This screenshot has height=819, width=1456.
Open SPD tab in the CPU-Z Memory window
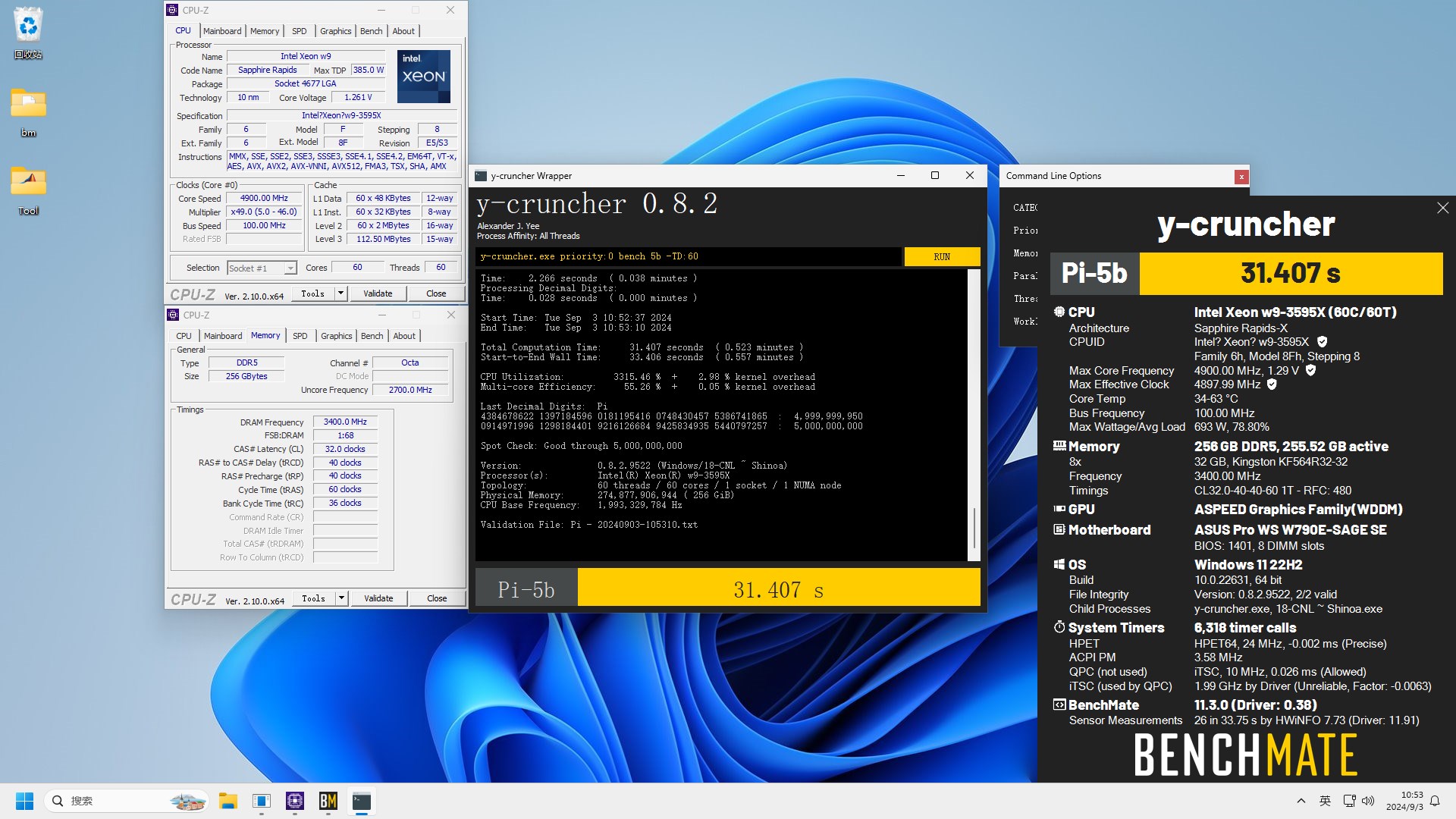[300, 336]
